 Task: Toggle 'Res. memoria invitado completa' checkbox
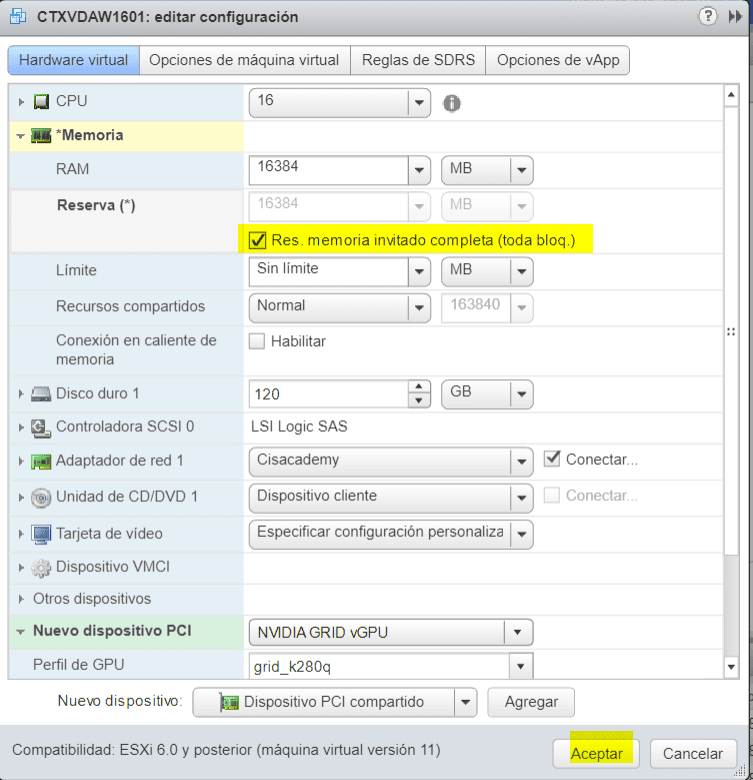coord(257,240)
